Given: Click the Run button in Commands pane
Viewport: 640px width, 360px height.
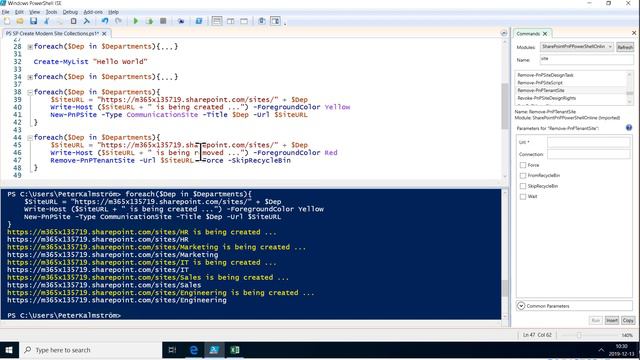Looking at the screenshot, I should pyautogui.click(x=596, y=320).
